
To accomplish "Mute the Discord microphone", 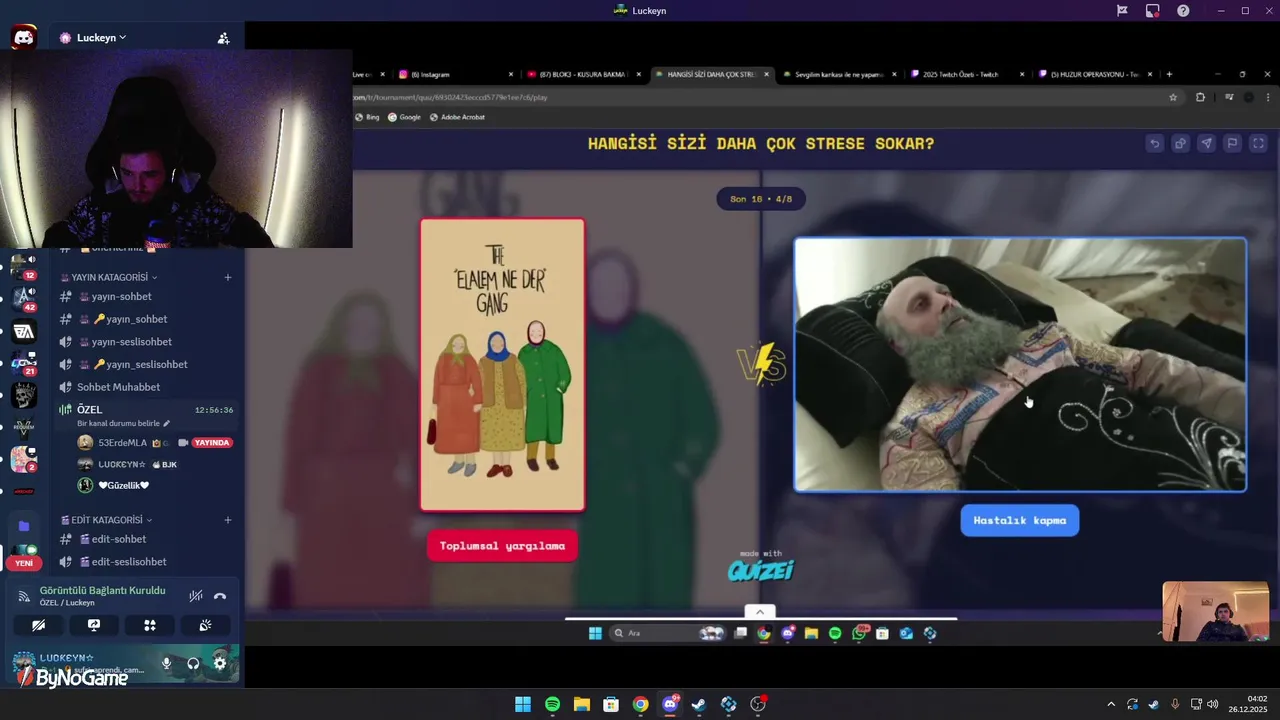I will point(166,663).
